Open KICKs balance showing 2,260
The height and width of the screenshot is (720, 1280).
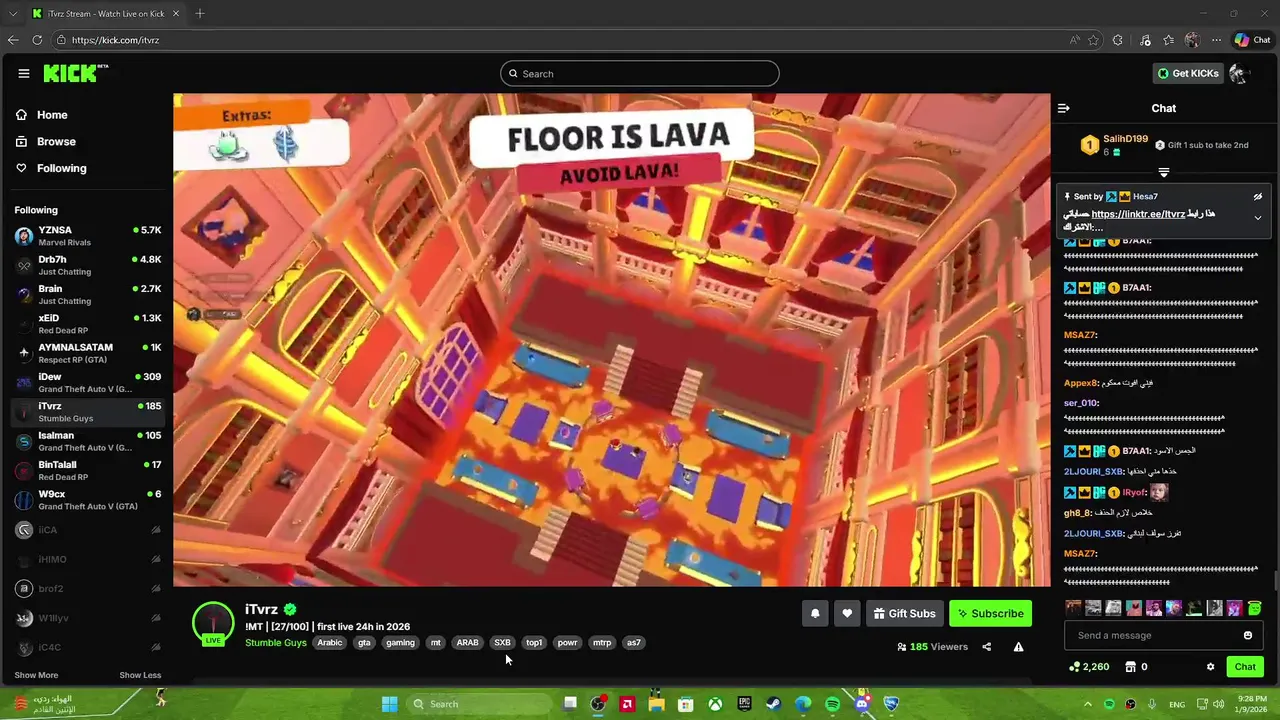point(1089,667)
